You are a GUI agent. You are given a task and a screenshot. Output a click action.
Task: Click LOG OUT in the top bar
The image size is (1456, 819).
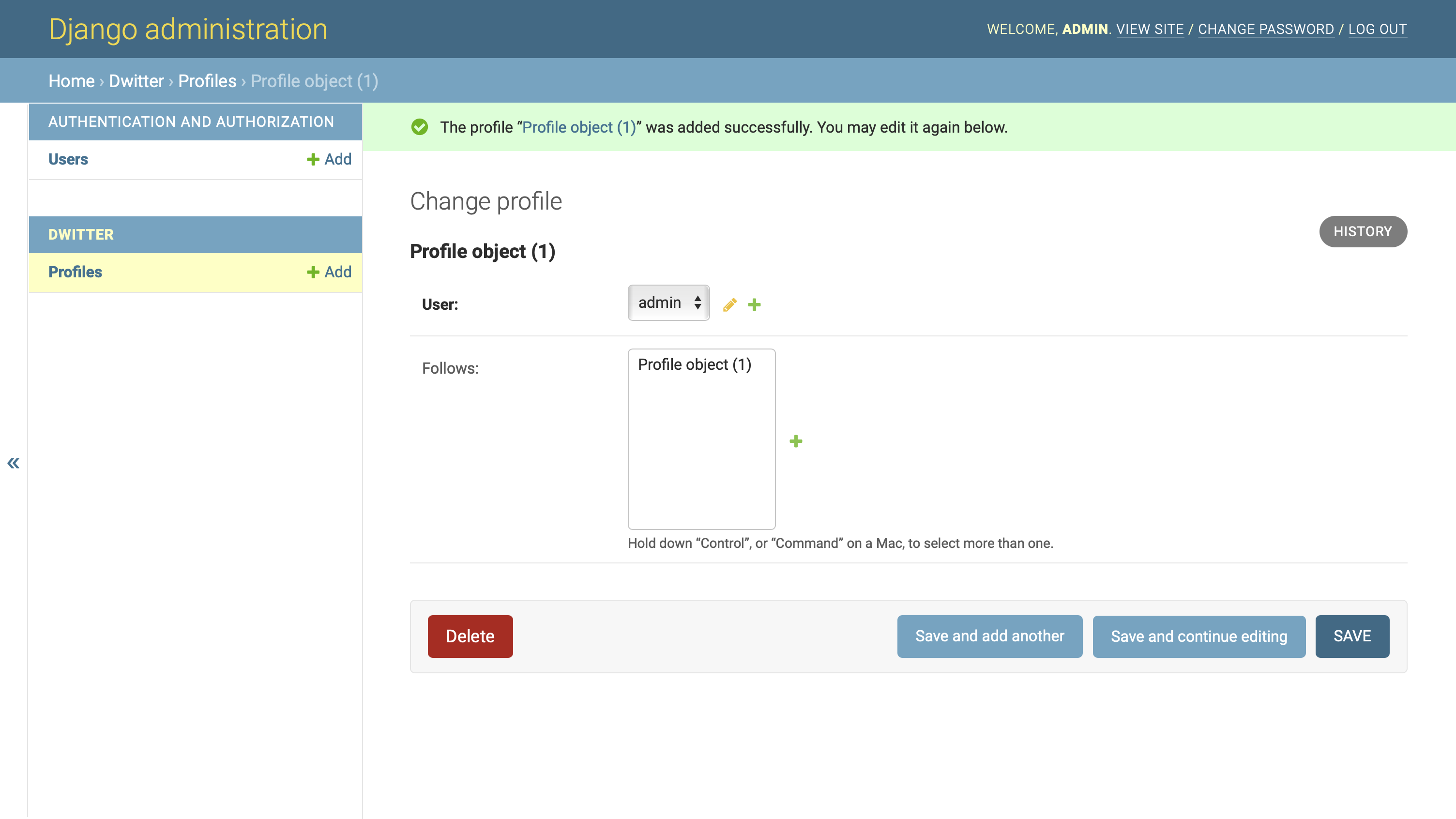1378,29
